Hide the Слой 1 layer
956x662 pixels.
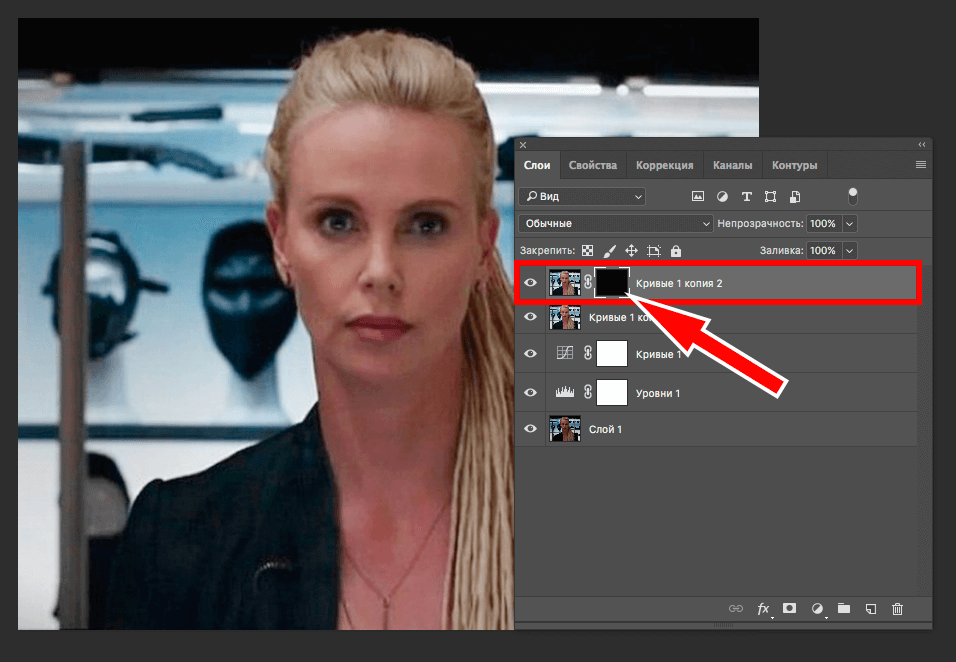(x=531, y=429)
